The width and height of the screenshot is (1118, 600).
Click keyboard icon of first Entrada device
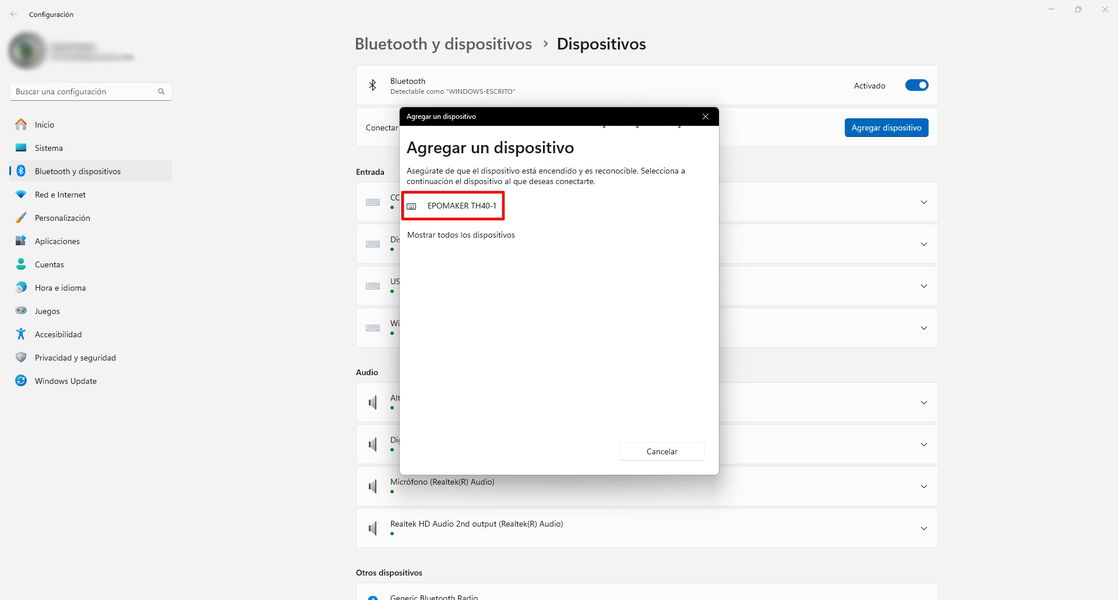372,202
